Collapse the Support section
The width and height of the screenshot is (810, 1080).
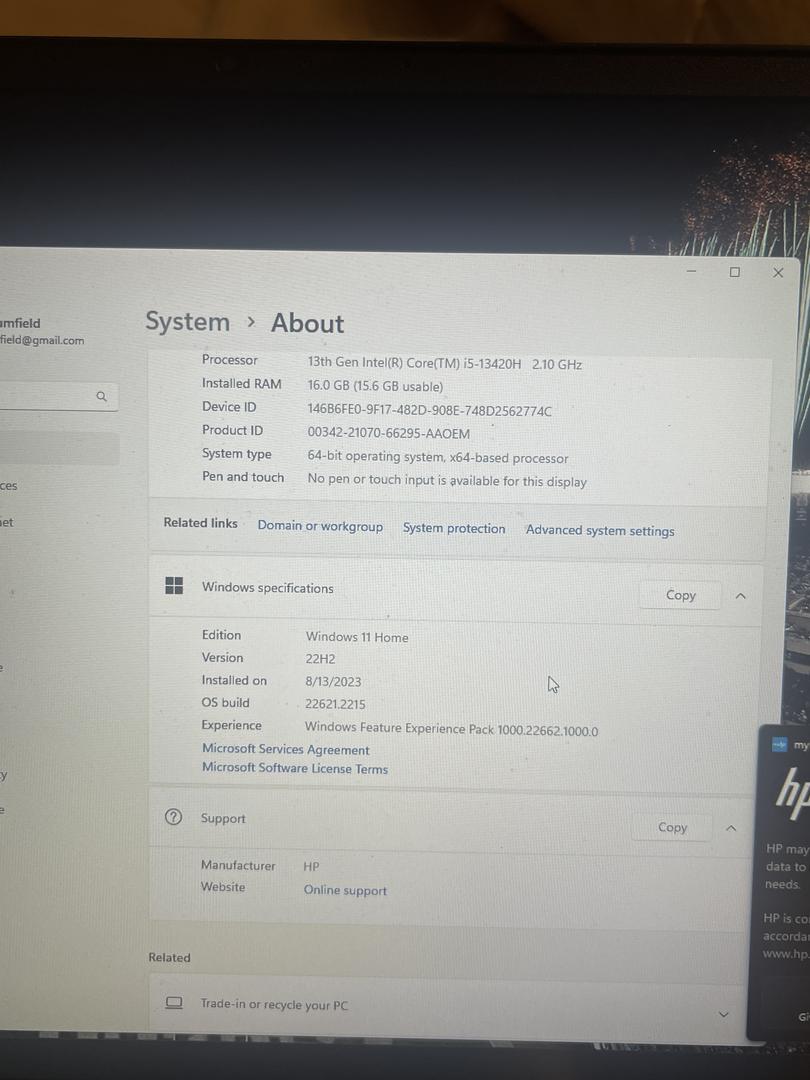[x=731, y=828]
